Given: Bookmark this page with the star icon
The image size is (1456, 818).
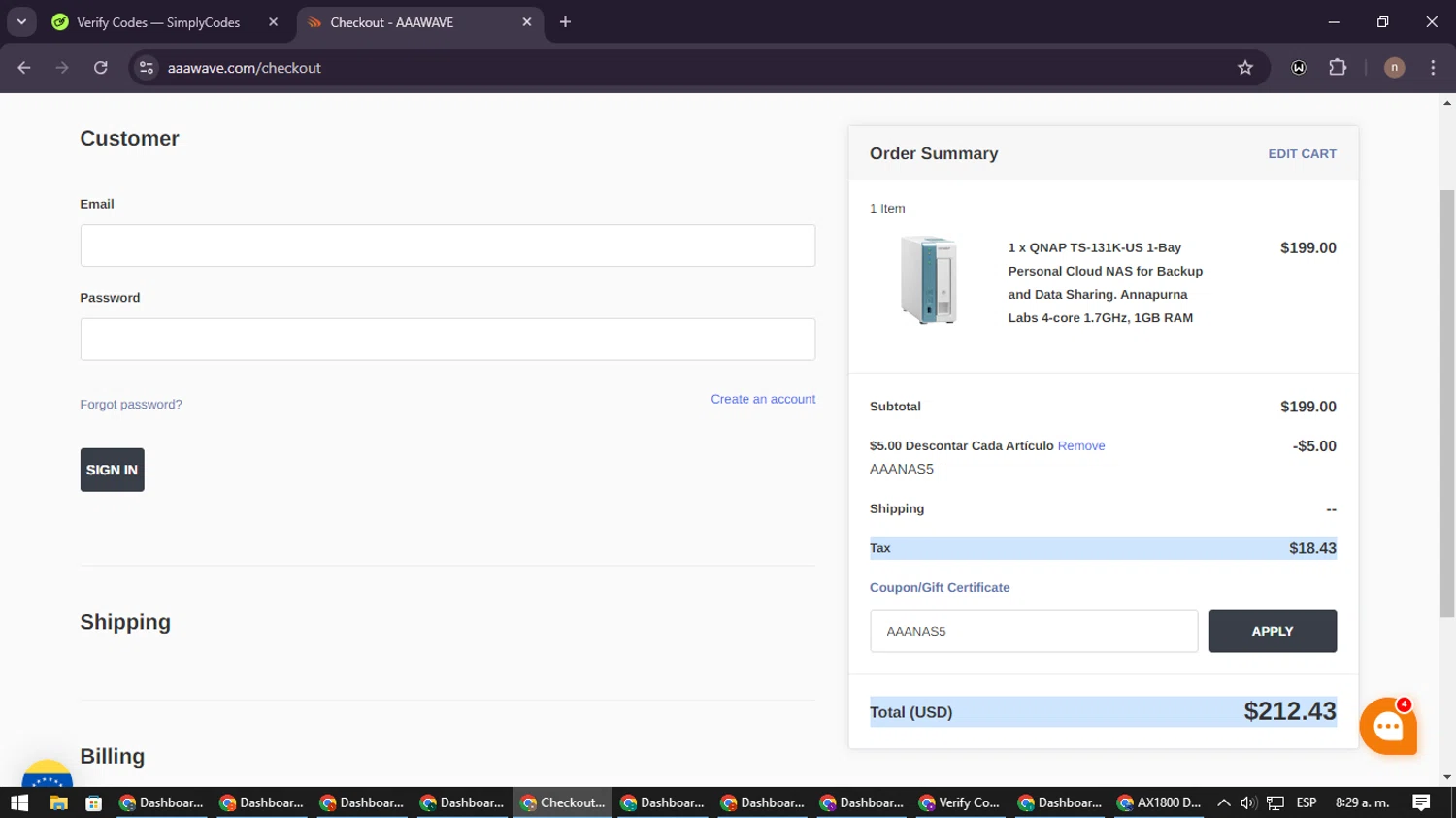Looking at the screenshot, I should click(1245, 68).
